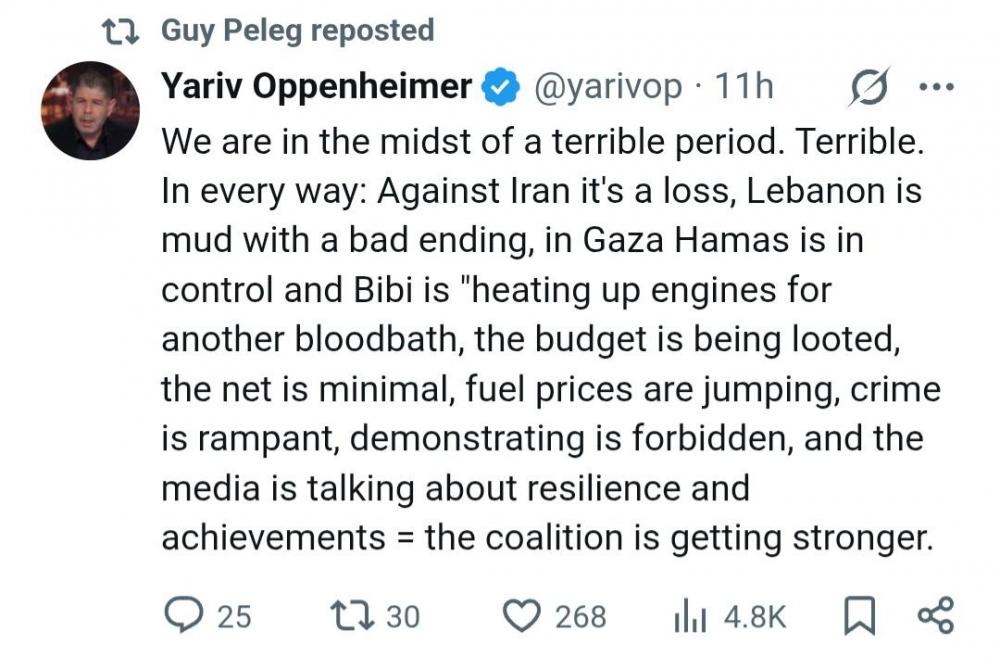This screenshot has width=1000, height=669.
Task: Bookmark this post
Action: point(859,616)
